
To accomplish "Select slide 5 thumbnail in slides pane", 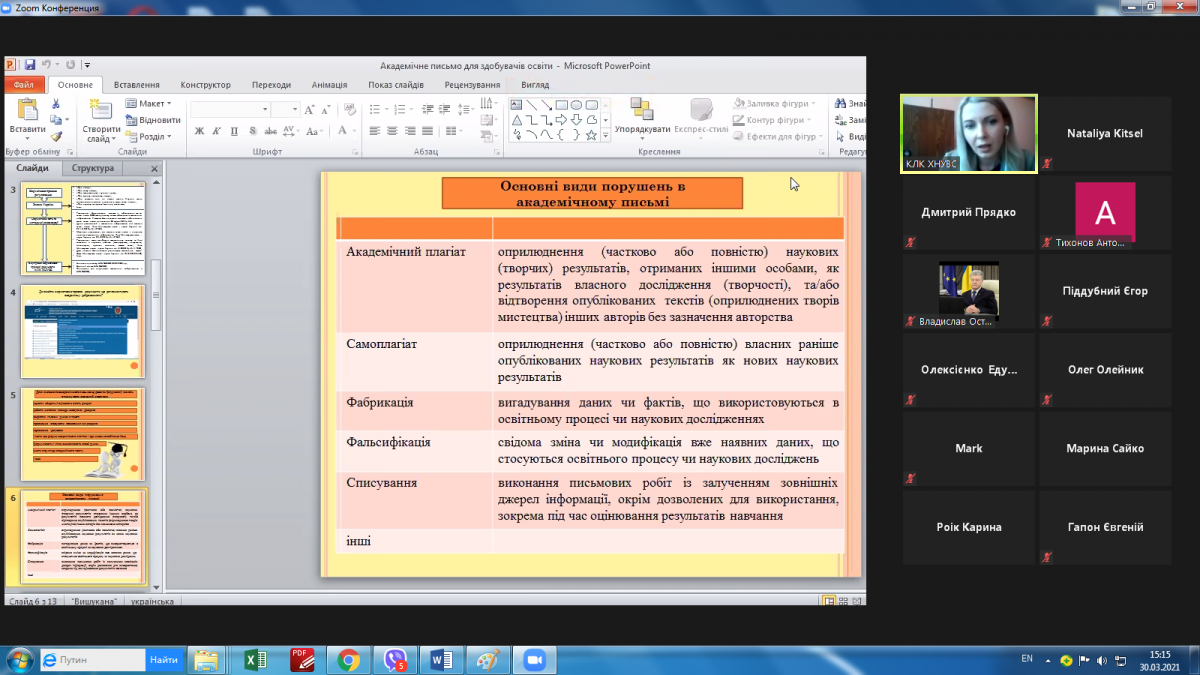I will 83,434.
